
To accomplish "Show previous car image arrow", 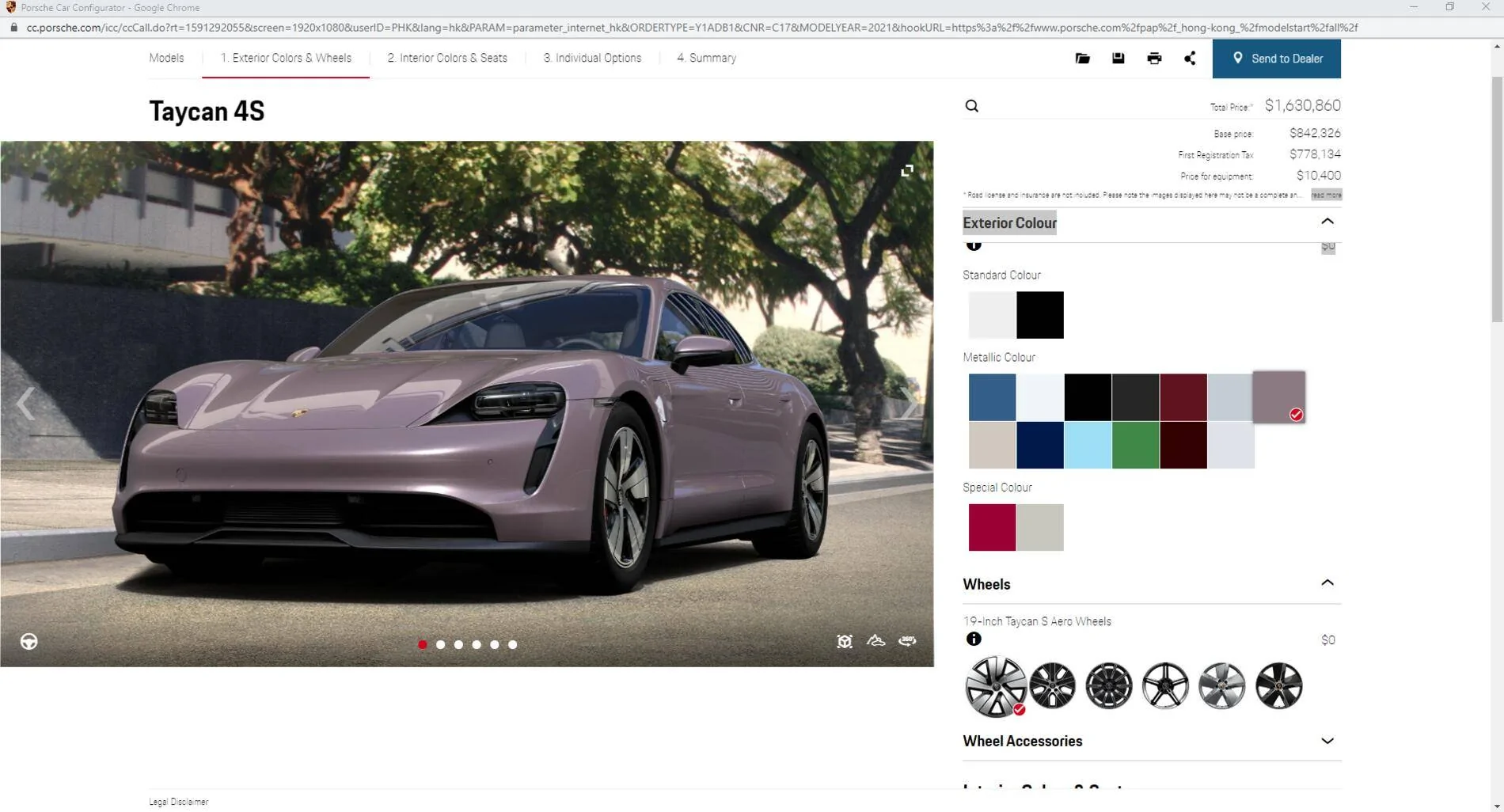I will pyautogui.click(x=25, y=404).
